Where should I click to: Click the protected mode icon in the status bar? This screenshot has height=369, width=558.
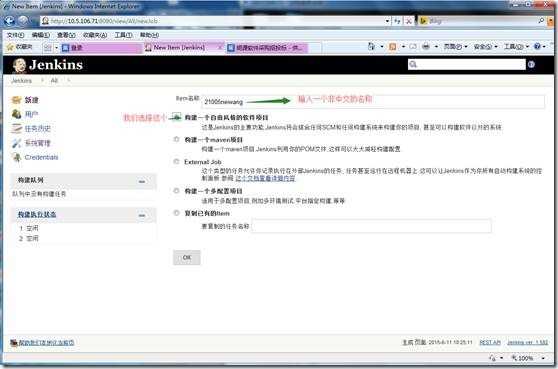click(493, 358)
